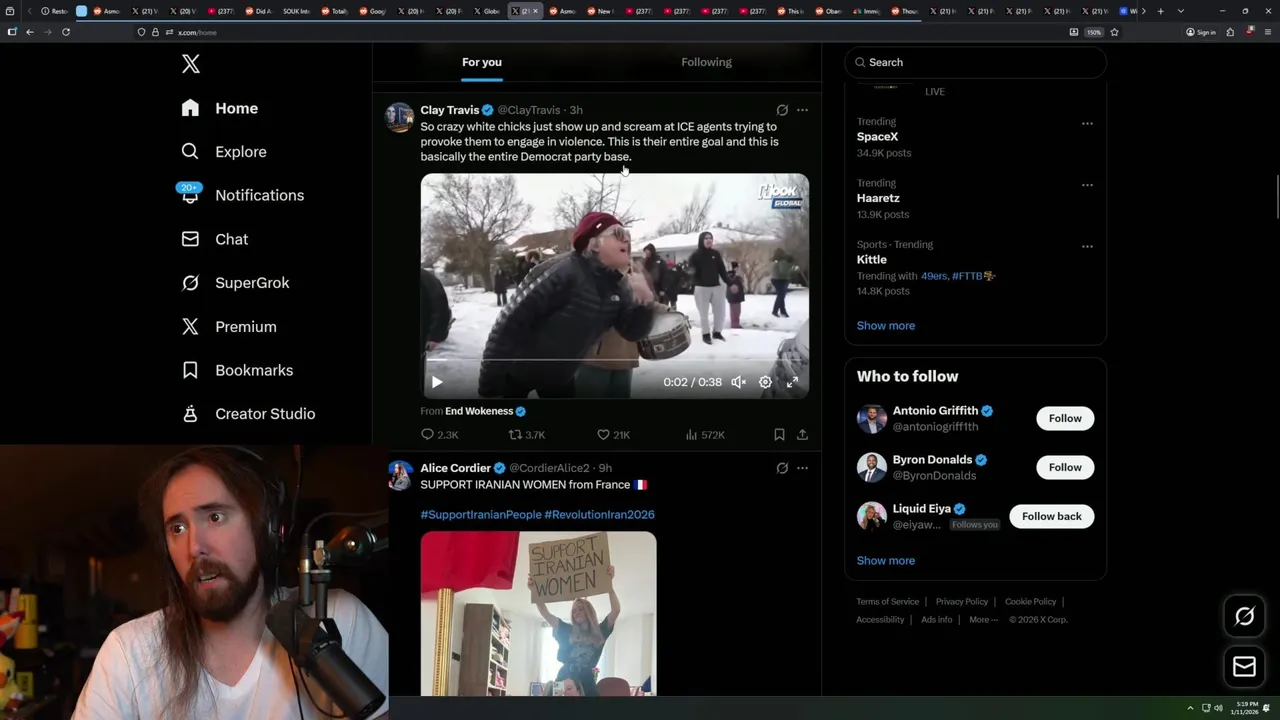The width and height of the screenshot is (1280, 720).
Task: Follow Byron Donalds
Action: click(x=1065, y=467)
